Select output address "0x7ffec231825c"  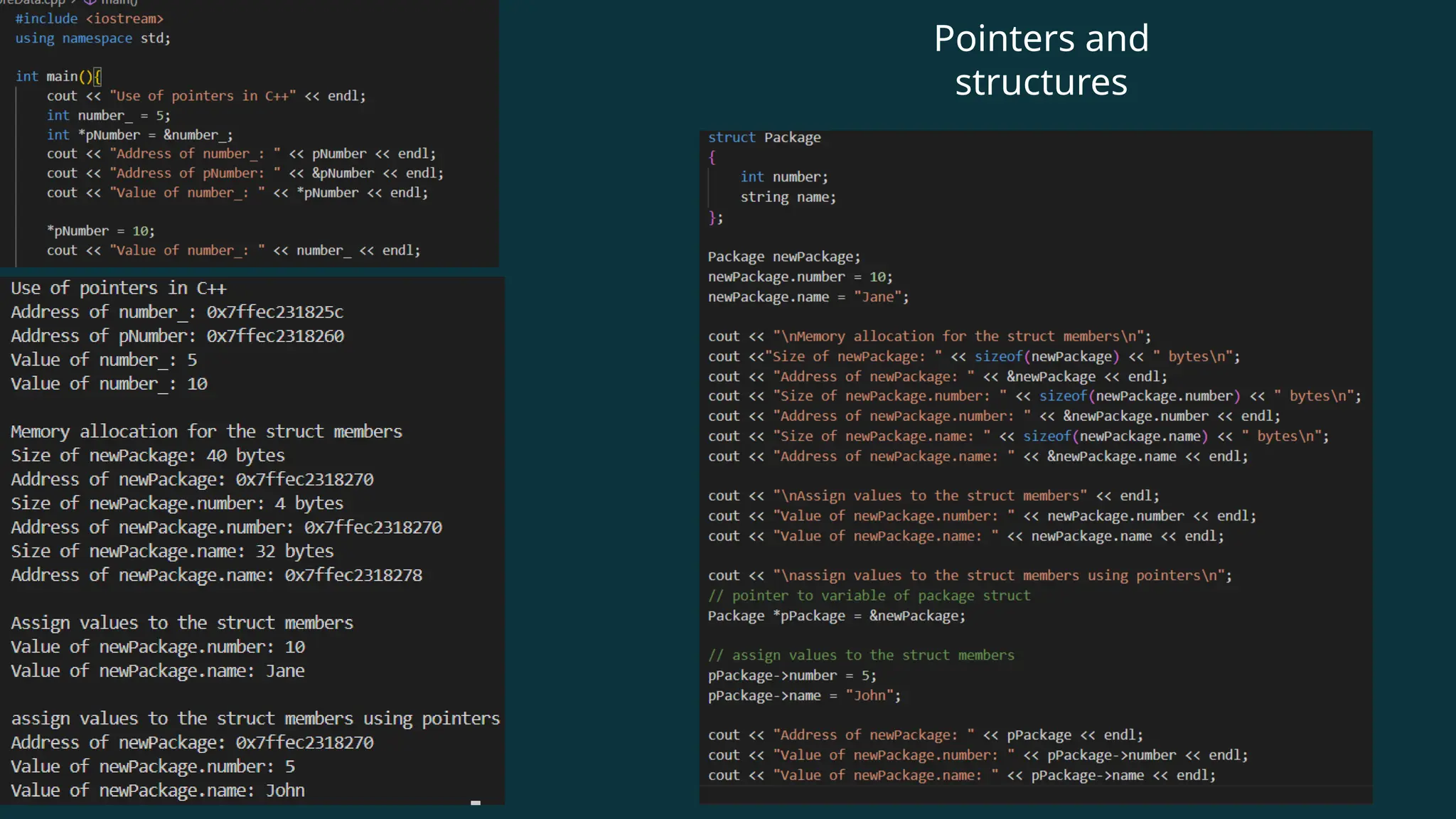(x=275, y=312)
